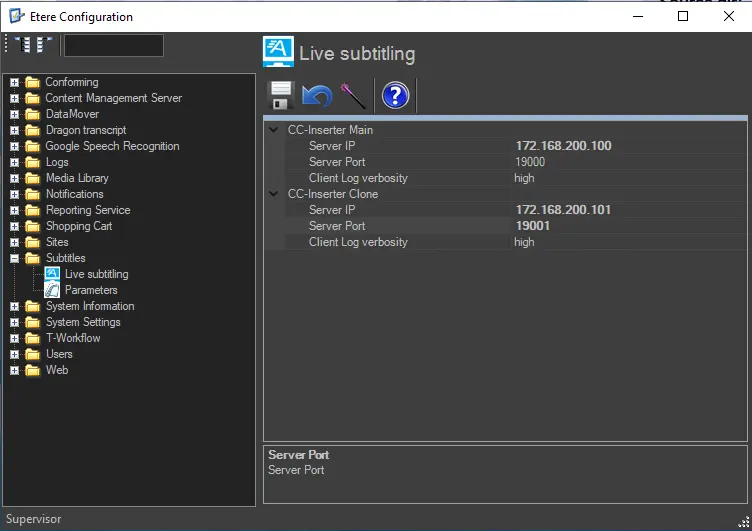This screenshot has width=752, height=531.
Task: Click the Save floppy disk icon
Action: coord(281,96)
